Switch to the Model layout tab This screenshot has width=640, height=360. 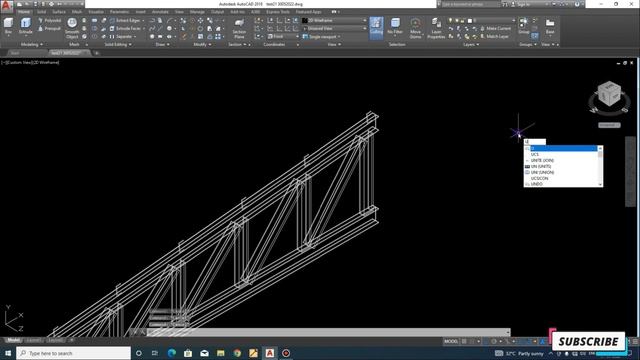pos(13,340)
